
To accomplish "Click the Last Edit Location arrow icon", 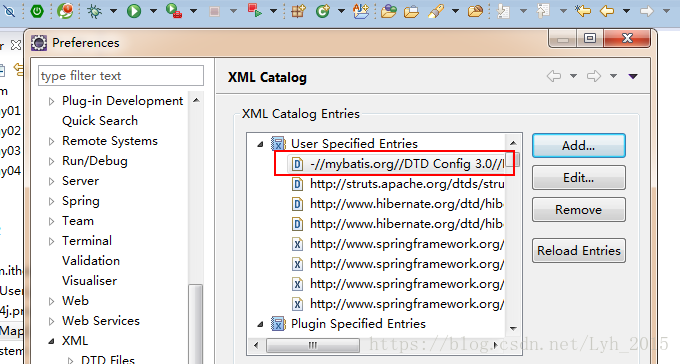I will coord(583,10).
